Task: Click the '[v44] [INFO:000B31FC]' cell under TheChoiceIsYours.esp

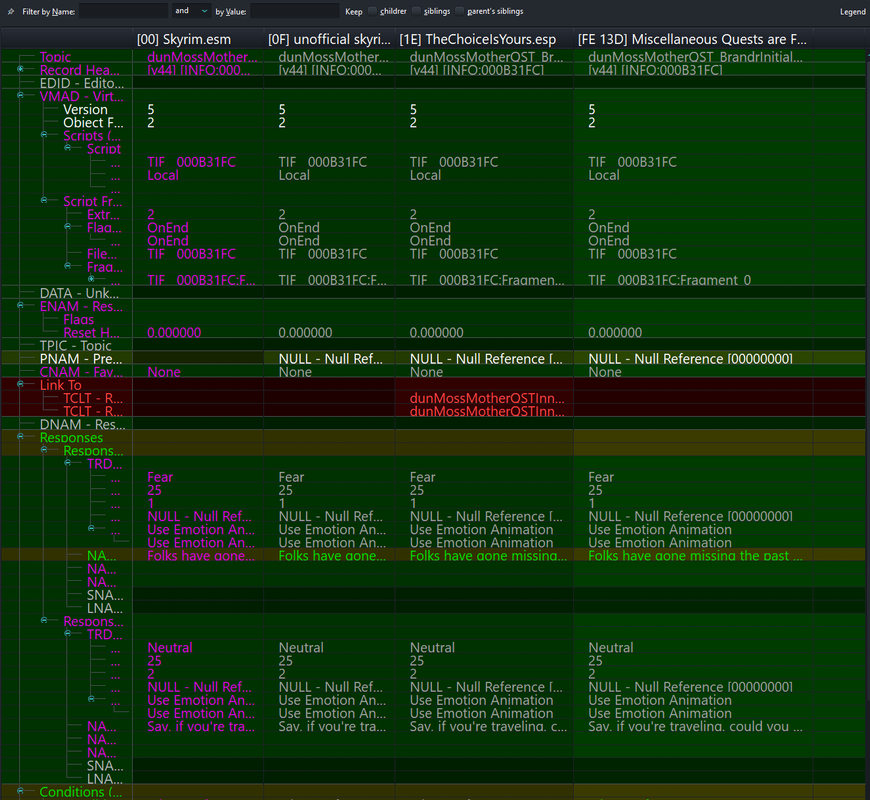Action: click(x=477, y=70)
